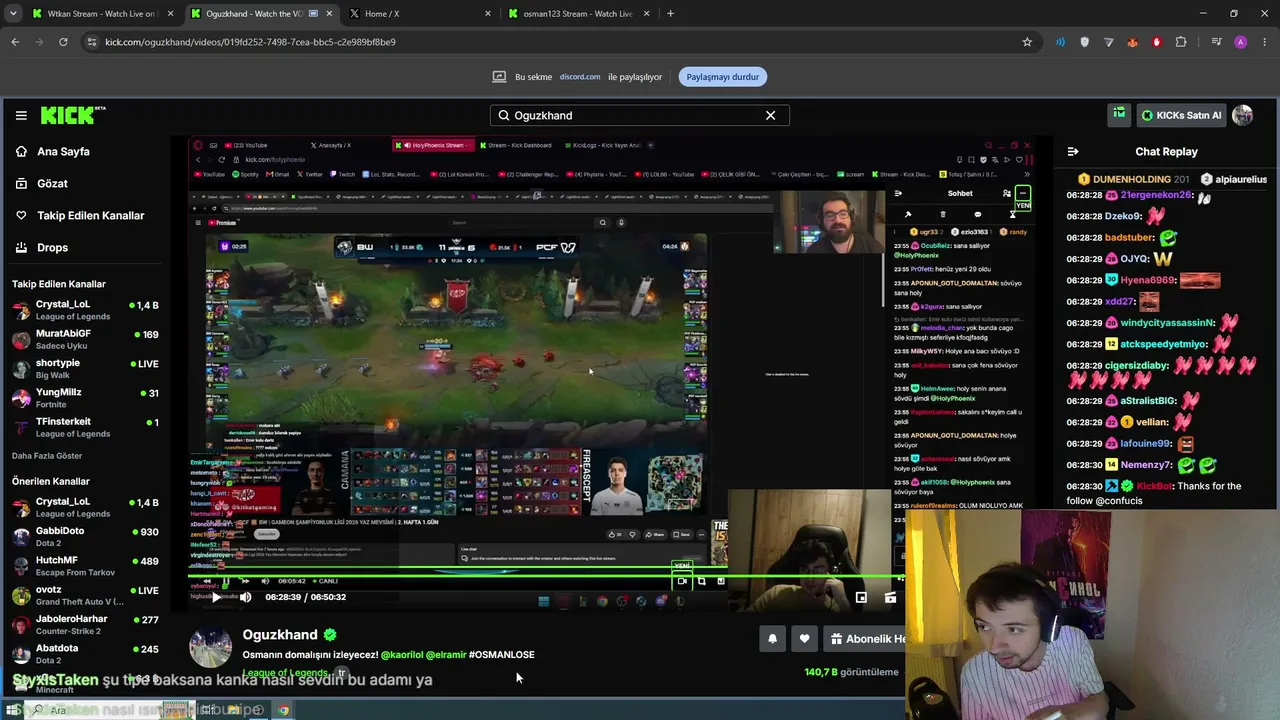1280x720 pixels.
Task: Click the site info icon in address bar
Action: (x=92, y=42)
